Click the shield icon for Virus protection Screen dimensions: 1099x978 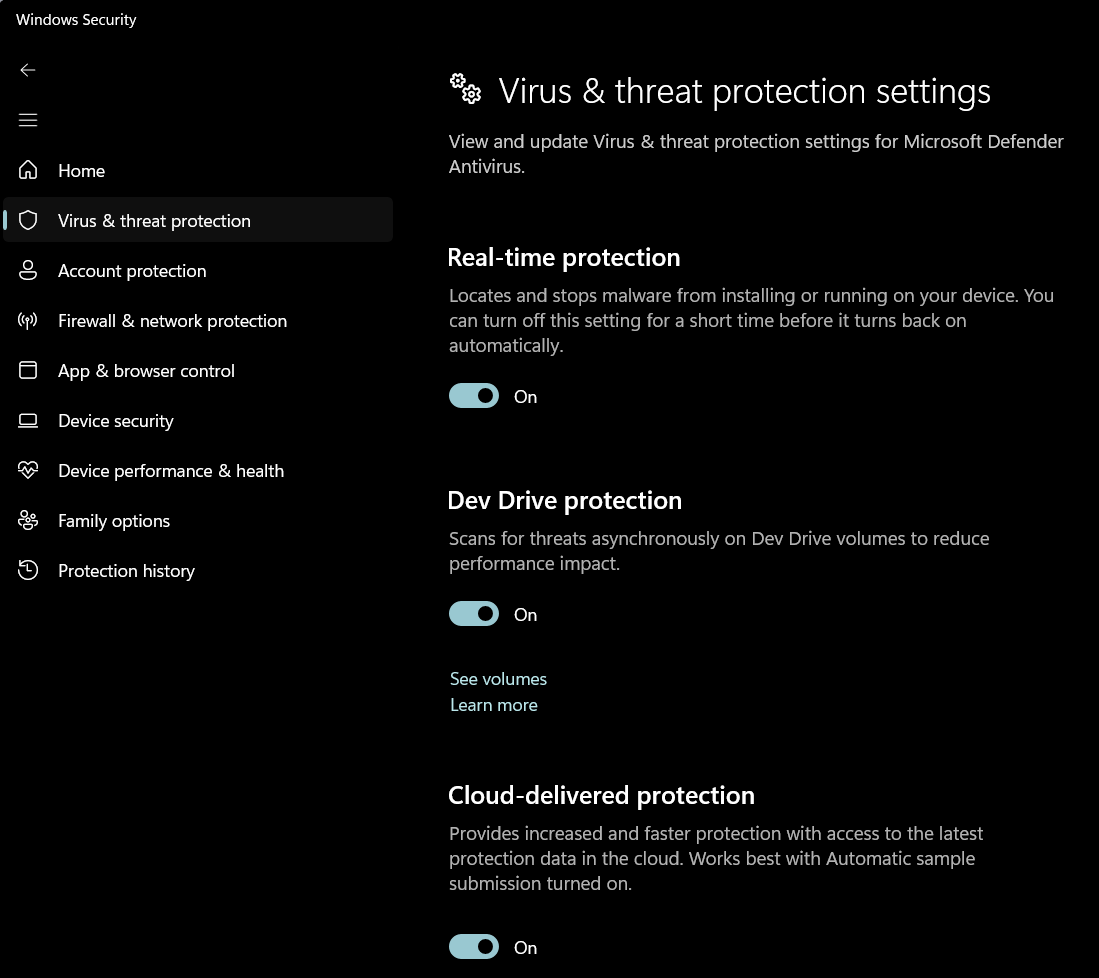tap(28, 220)
